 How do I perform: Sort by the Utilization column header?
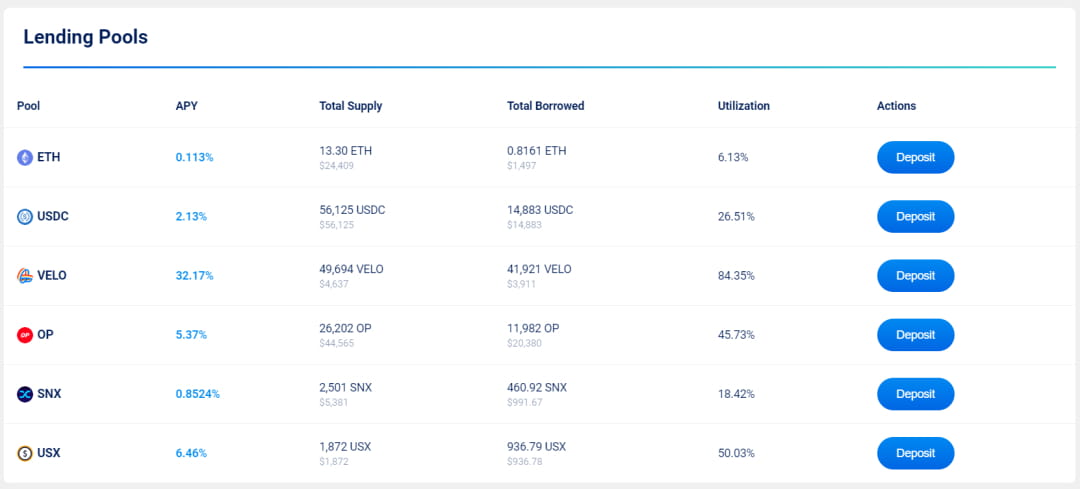pyautogui.click(x=743, y=106)
